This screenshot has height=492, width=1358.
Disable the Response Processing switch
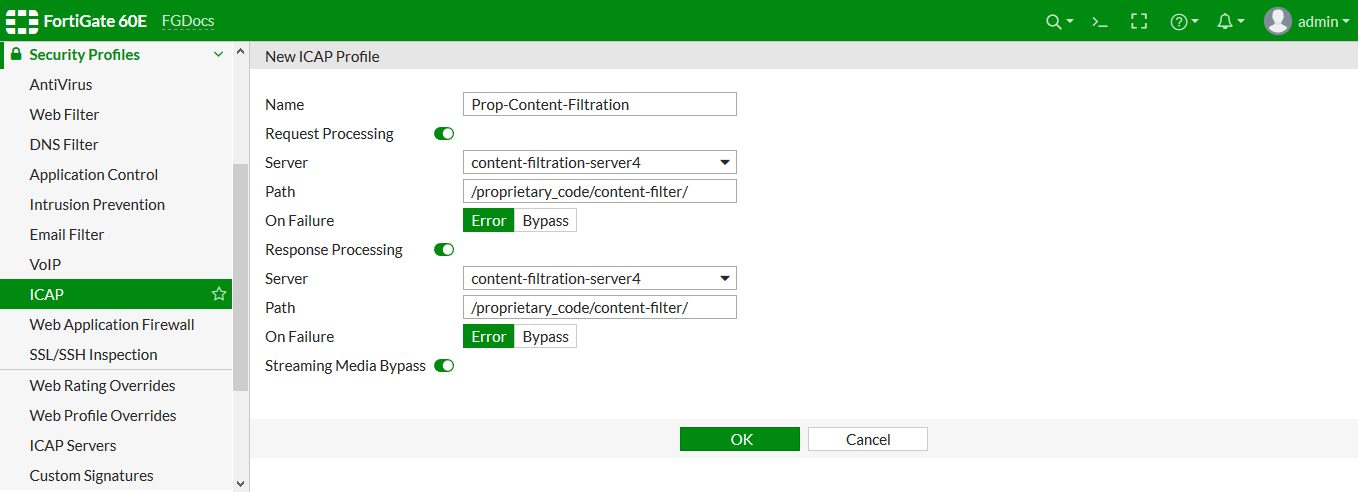tap(444, 250)
